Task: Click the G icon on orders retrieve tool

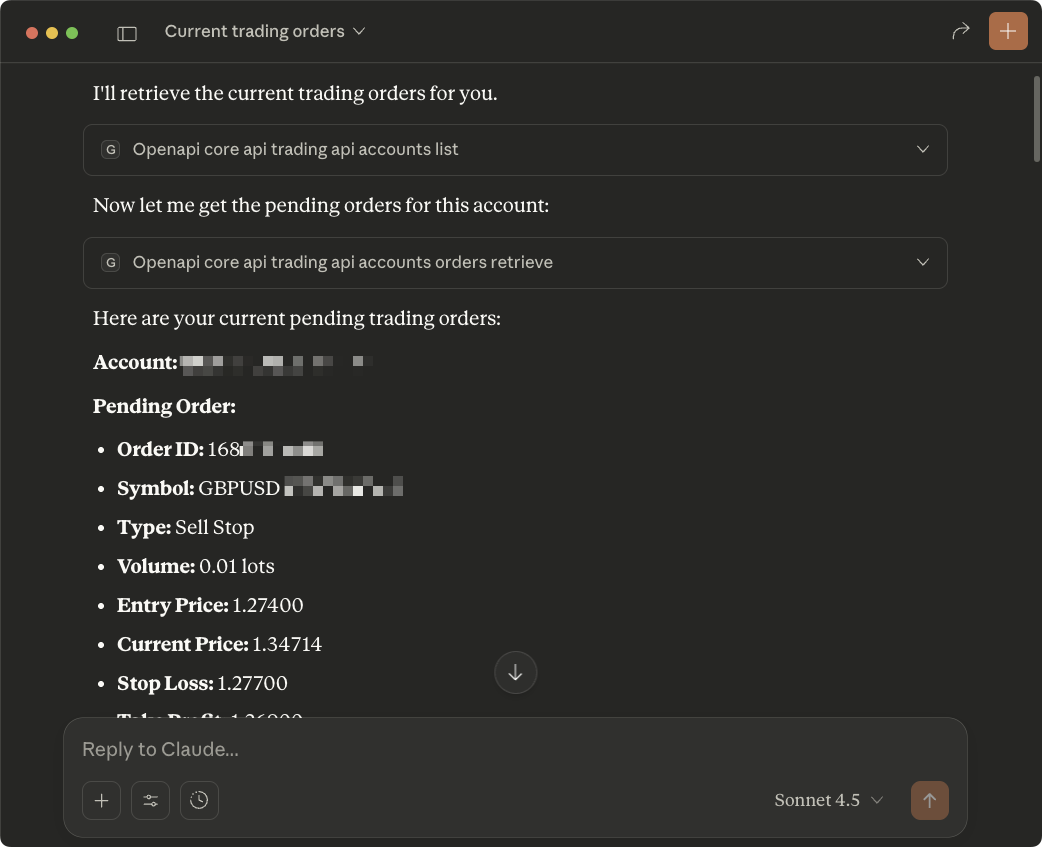Action: [x=111, y=263]
